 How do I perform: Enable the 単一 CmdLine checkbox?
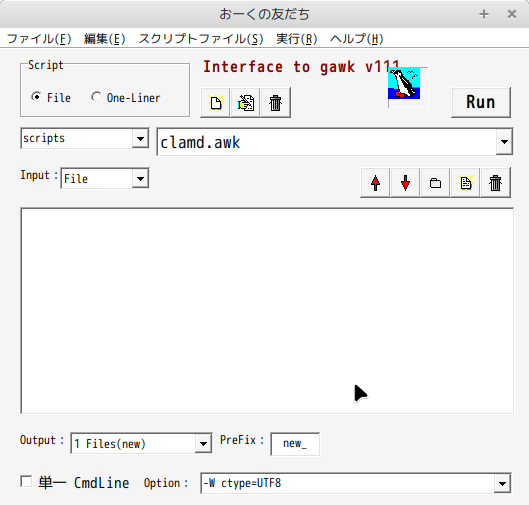pyautogui.click(x=26, y=482)
